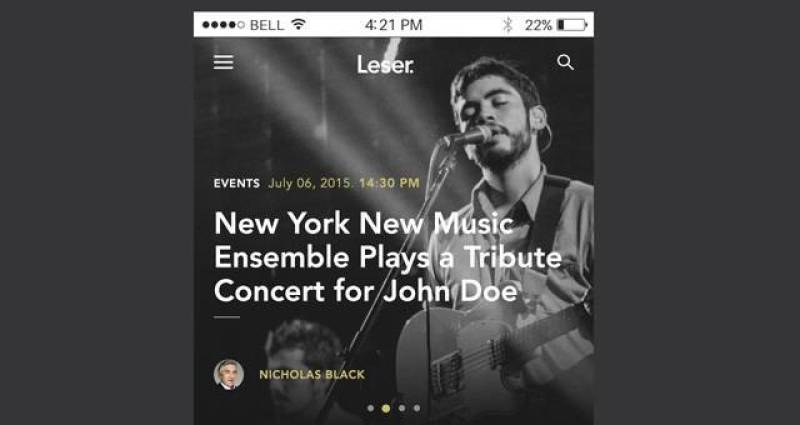
Task: Select the first carousel page dot
Action: (x=370, y=408)
